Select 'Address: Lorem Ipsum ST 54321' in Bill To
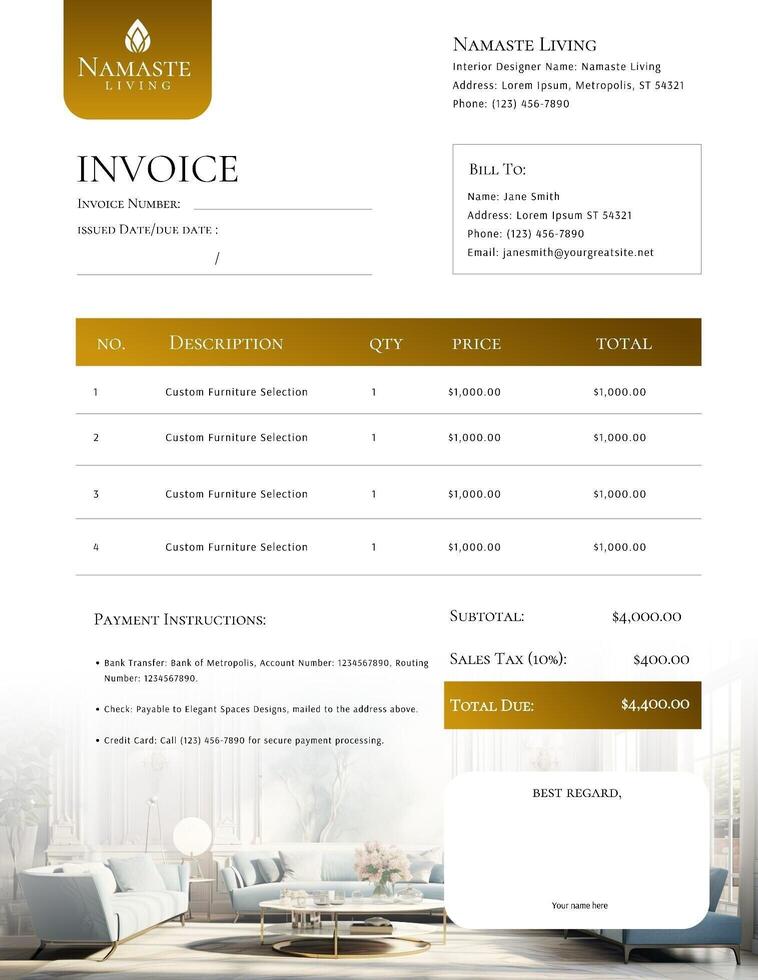This screenshot has width=758, height=980. click(x=549, y=215)
